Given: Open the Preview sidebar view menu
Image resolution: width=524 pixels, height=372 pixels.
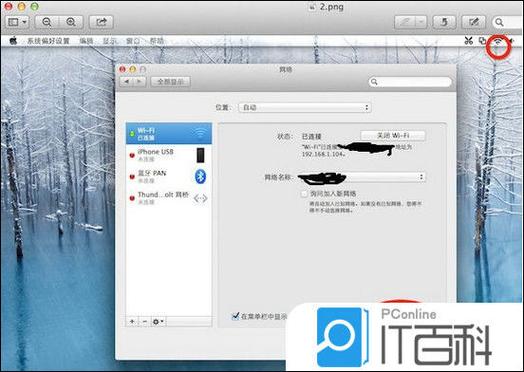Looking at the screenshot, I should pos(17,22).
